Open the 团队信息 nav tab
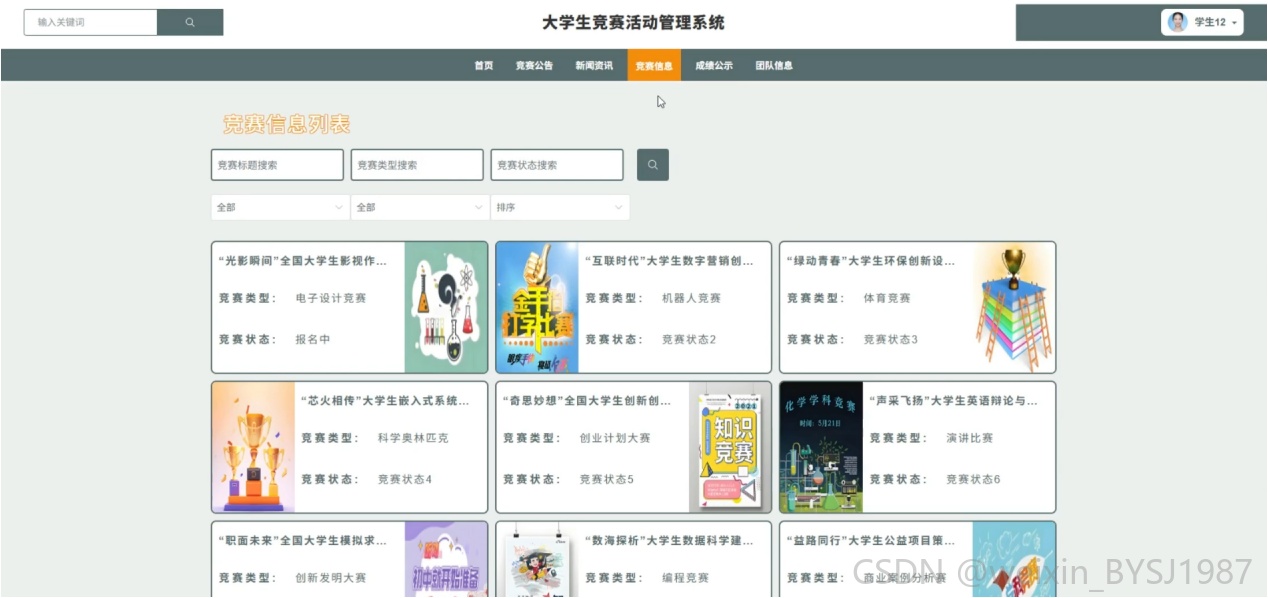This screenshot has height=598, width=1268. 774,65
